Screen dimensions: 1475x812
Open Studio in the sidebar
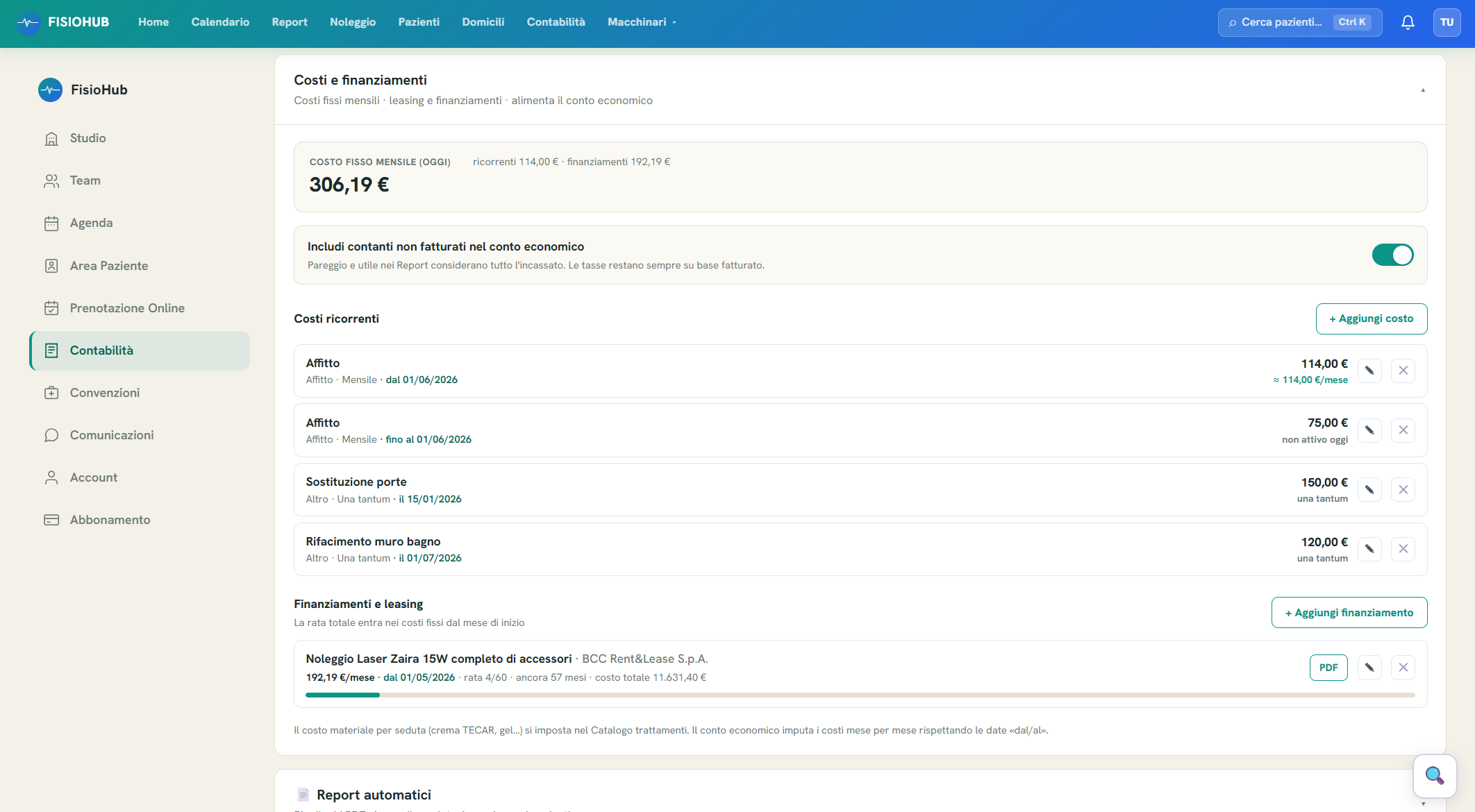(x=140, y=138)
